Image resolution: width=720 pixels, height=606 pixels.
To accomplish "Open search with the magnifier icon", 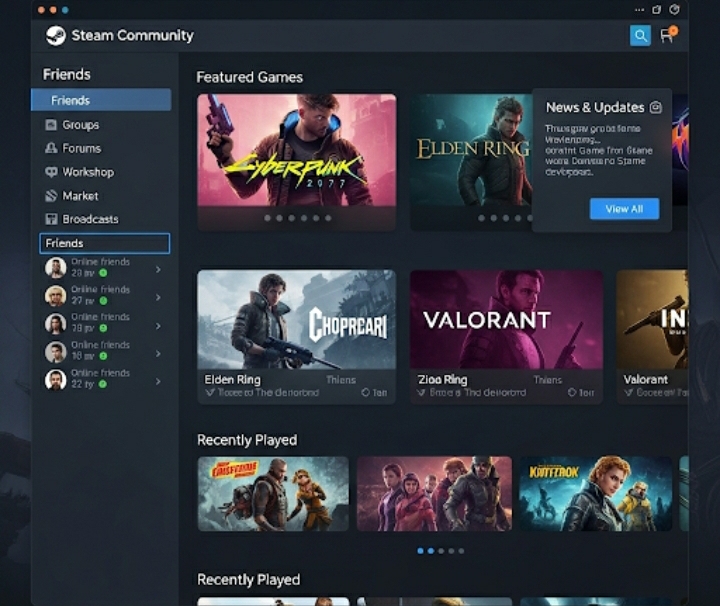I will (x=640, y=36).
